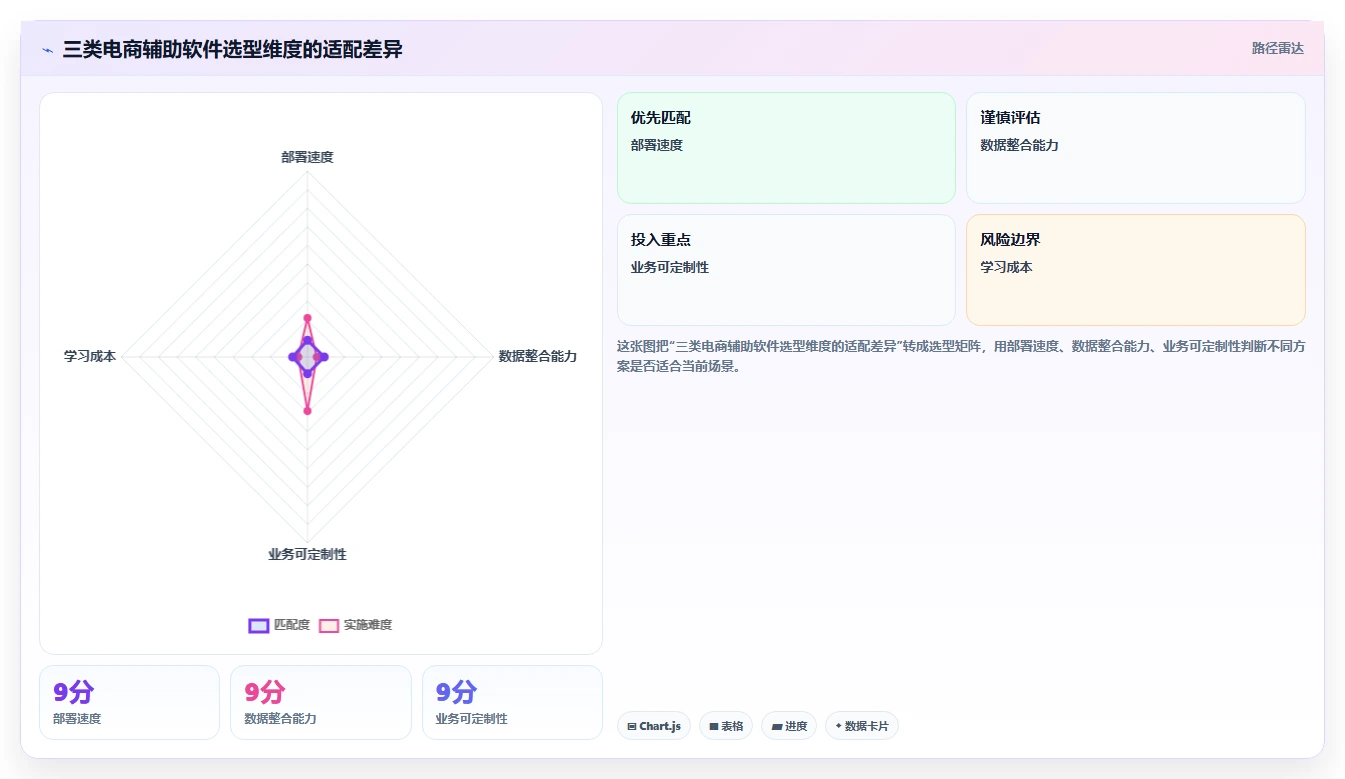Click the 学习成本 radar axis label
The image size is (1345, 779).
tap(90, 356)
